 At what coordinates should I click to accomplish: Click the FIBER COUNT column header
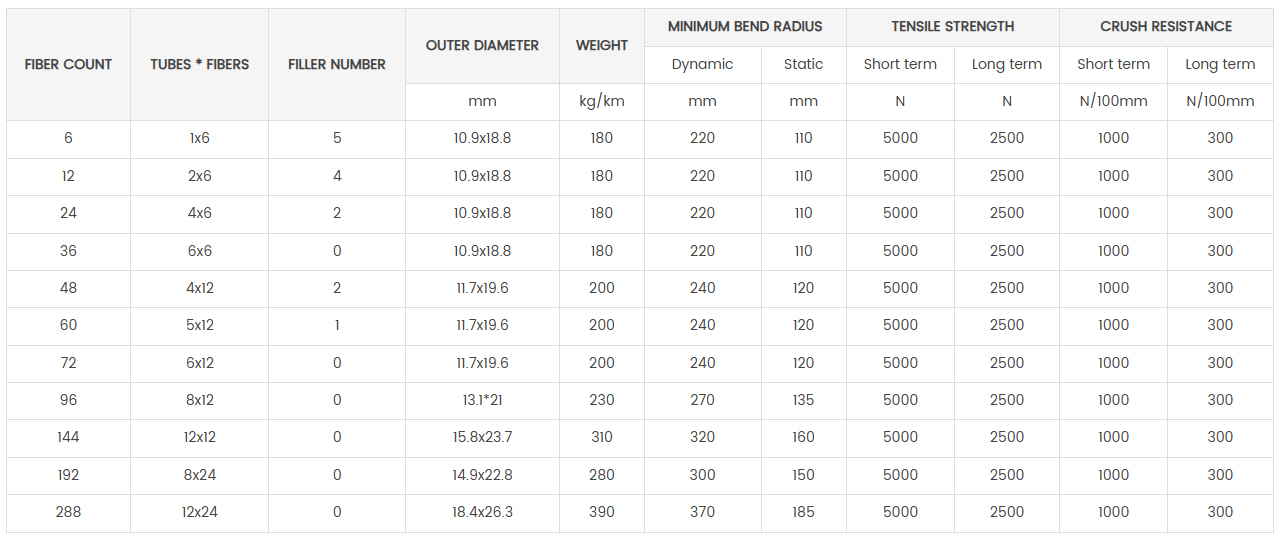[68, 64]
